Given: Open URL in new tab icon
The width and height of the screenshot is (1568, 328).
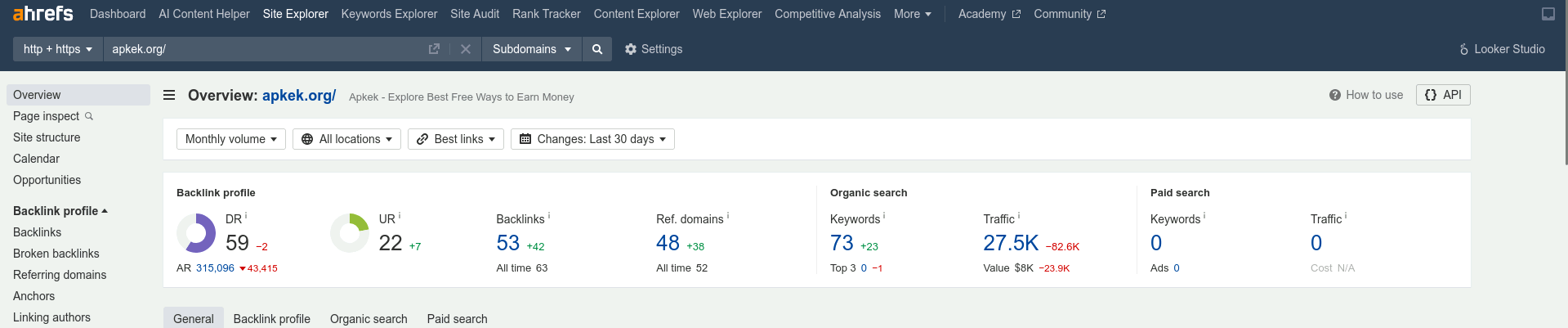Looking at the screenshot, I should click(x=434, y=49).
